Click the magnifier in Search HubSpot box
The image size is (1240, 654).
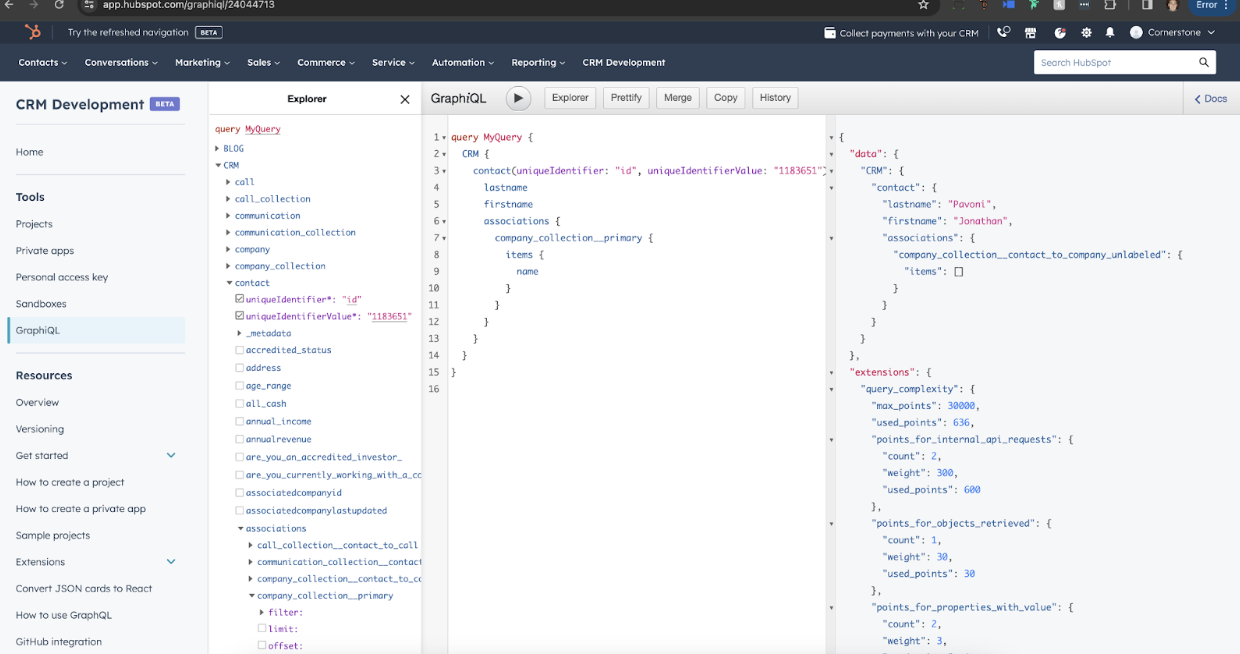point(1204,62)
